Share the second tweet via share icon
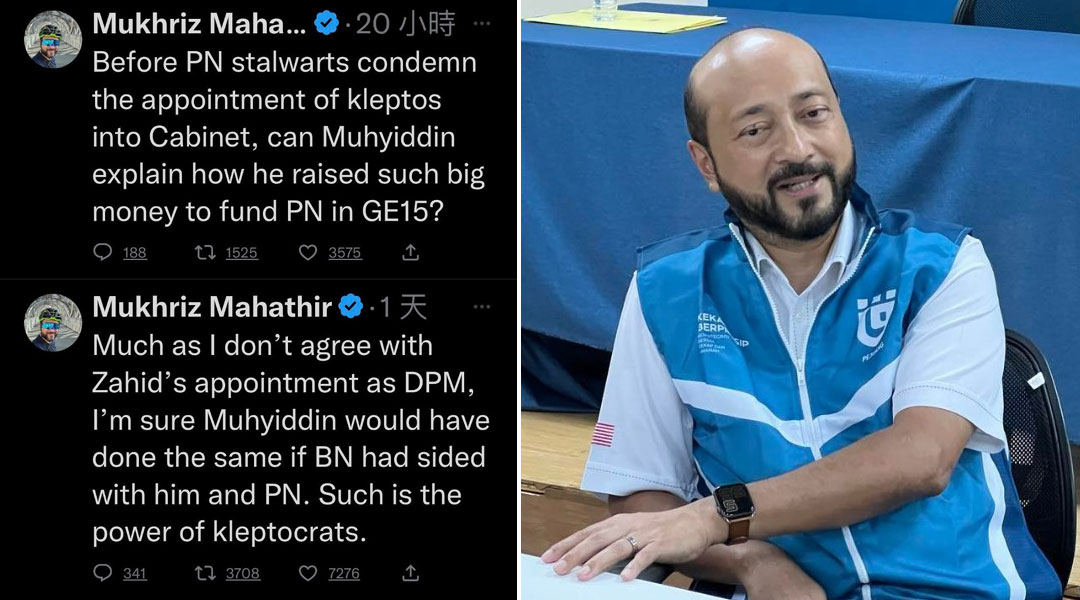Image resolution: width=1080 pixels, height=600 pixels. tap(411, 572)
